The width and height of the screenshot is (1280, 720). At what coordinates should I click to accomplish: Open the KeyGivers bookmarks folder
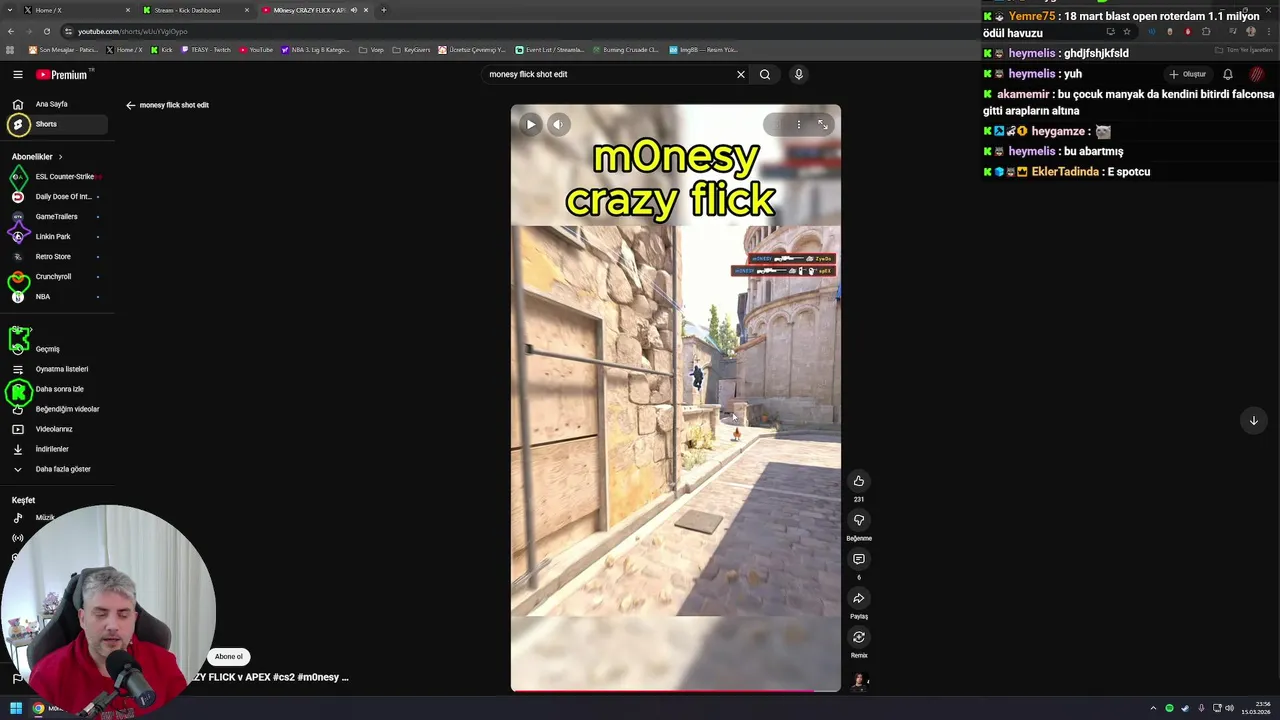pyautogui.click(x=411, y=50)
